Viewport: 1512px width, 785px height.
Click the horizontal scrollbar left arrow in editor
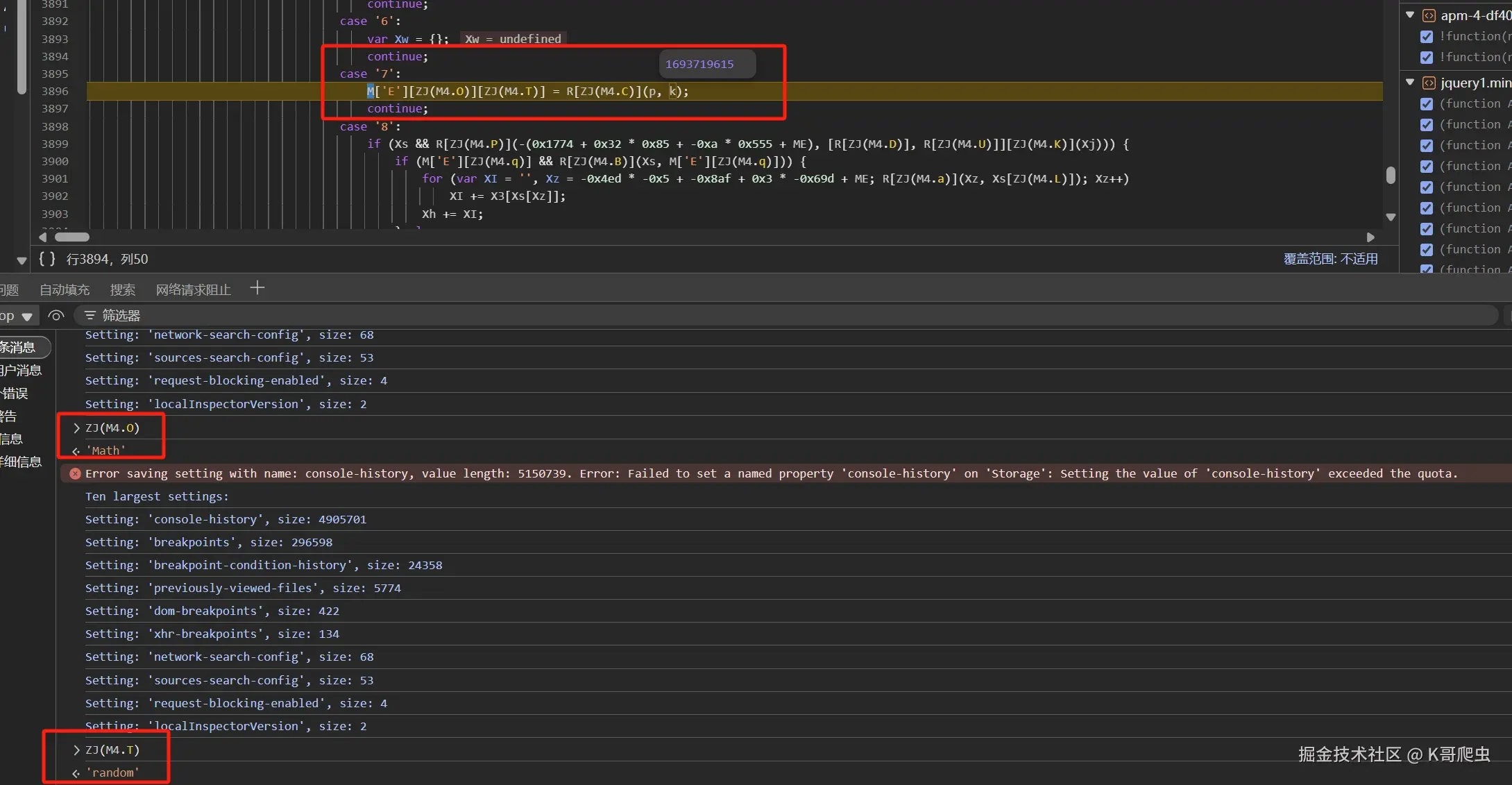click(43, 237)
